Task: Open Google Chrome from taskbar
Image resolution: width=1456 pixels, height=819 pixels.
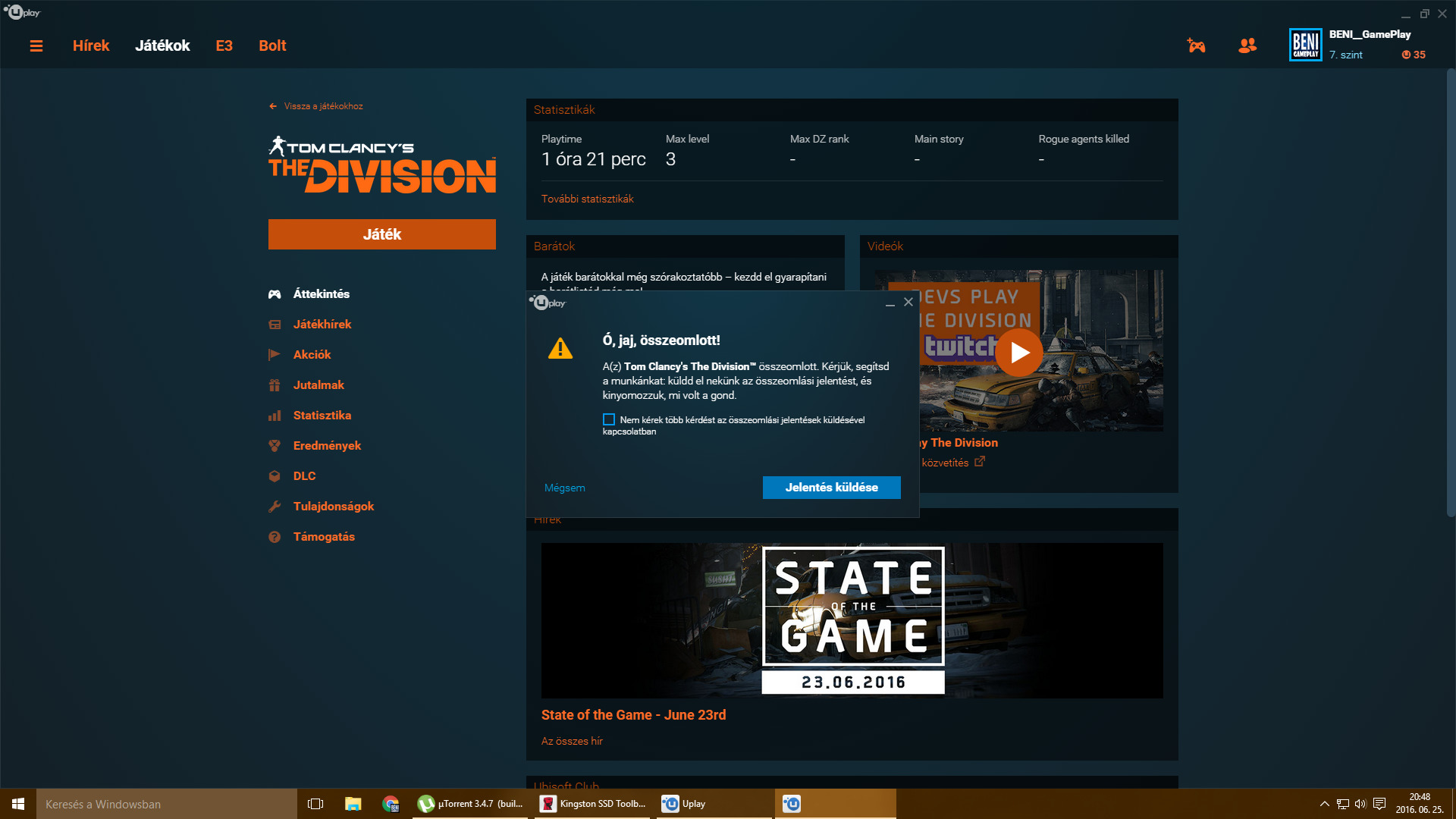Action: 391,804
